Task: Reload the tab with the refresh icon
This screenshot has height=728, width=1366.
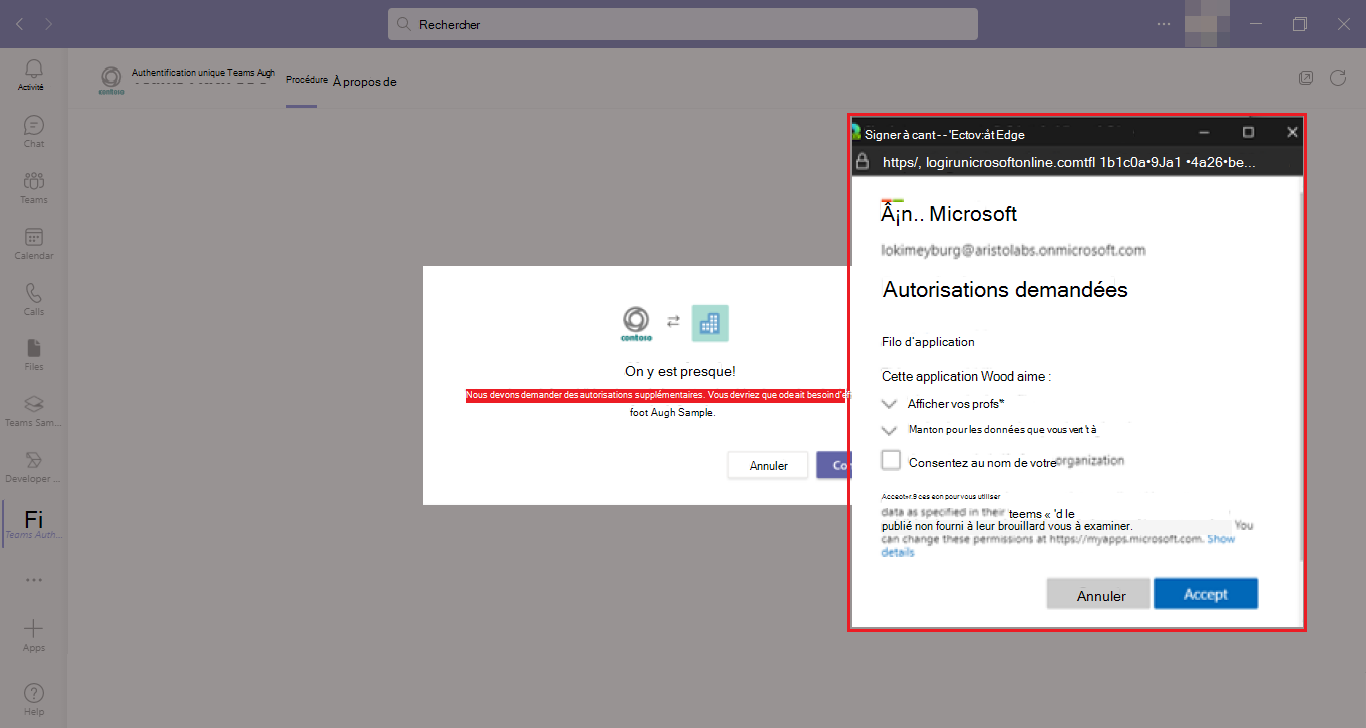Action: (x=1338, y=78)
